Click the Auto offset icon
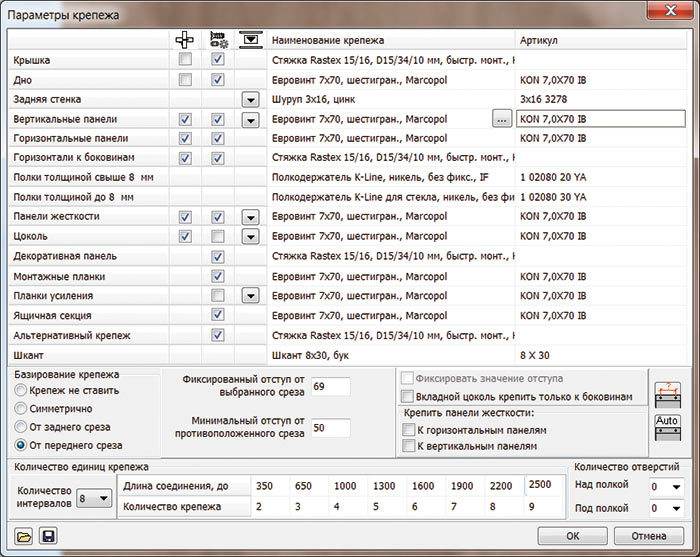The height and width of the screenshot is (557, 700). pyautogui.click(x=666, y=427)
